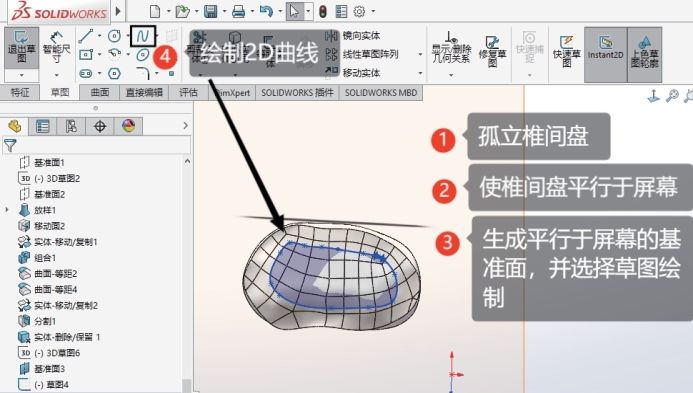
Task: Select the Straight Slot tool
Action: (85, 73)
